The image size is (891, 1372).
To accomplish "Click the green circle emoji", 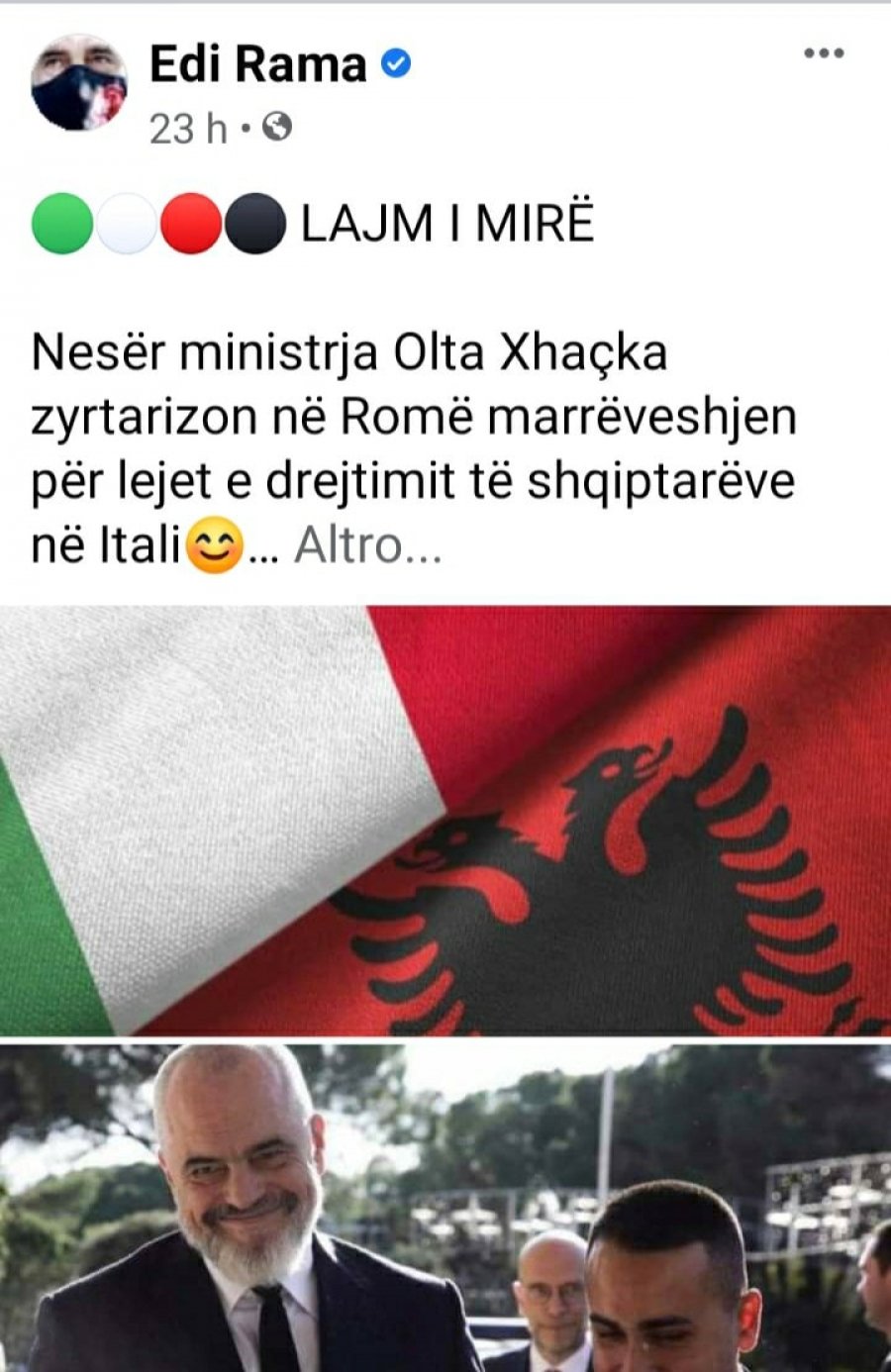I will coord(62,223).
